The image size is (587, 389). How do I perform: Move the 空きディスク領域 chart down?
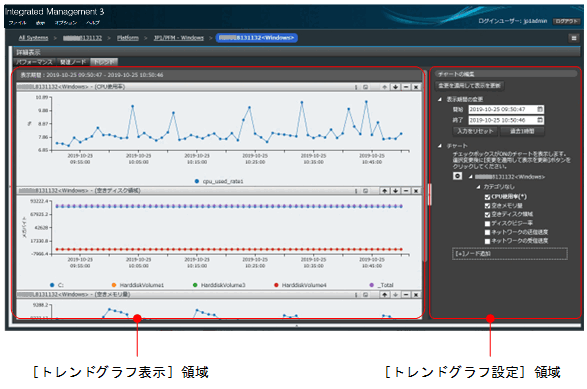pos(395,191)
